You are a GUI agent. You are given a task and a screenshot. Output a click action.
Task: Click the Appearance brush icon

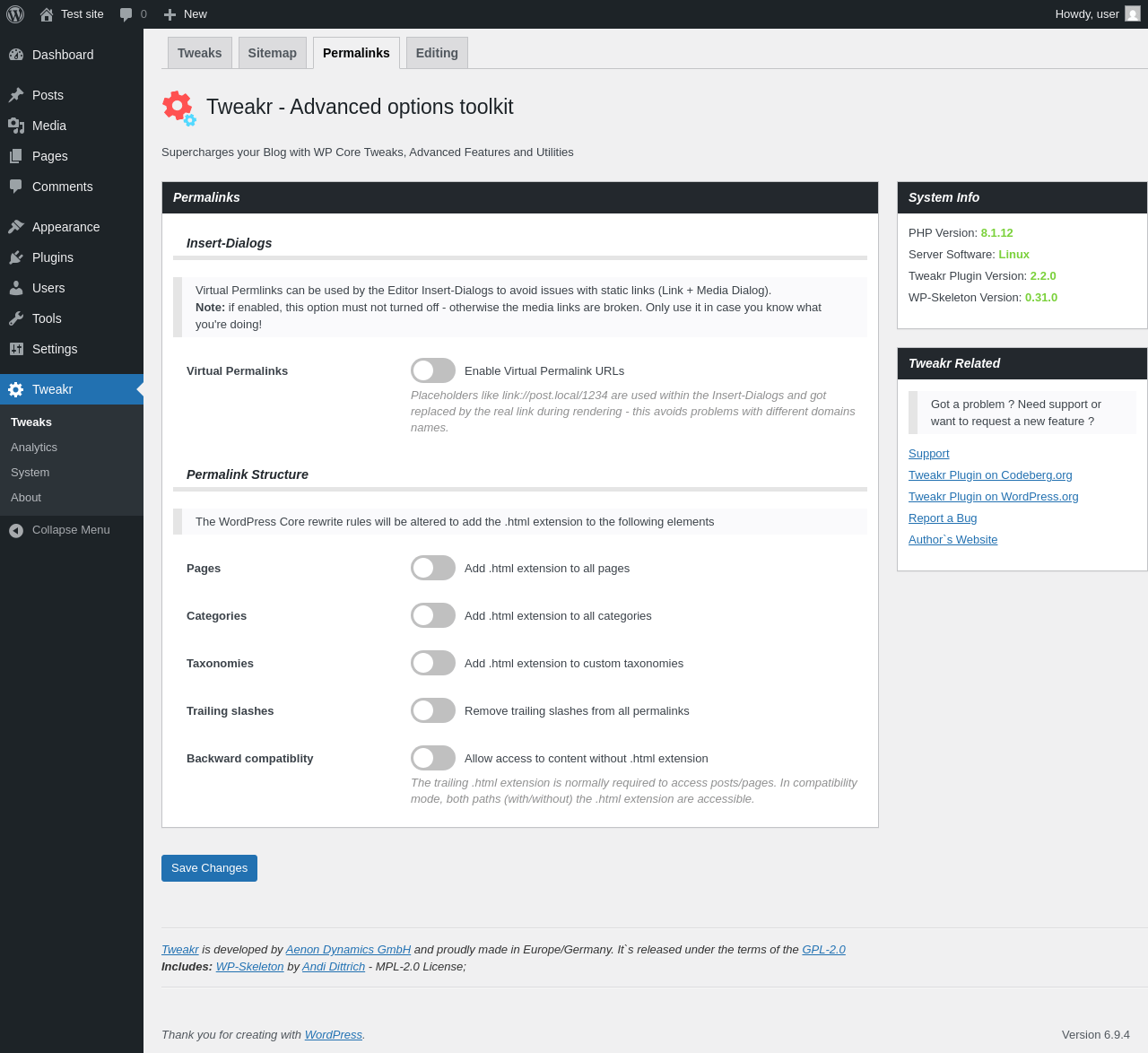coord(16,227)
